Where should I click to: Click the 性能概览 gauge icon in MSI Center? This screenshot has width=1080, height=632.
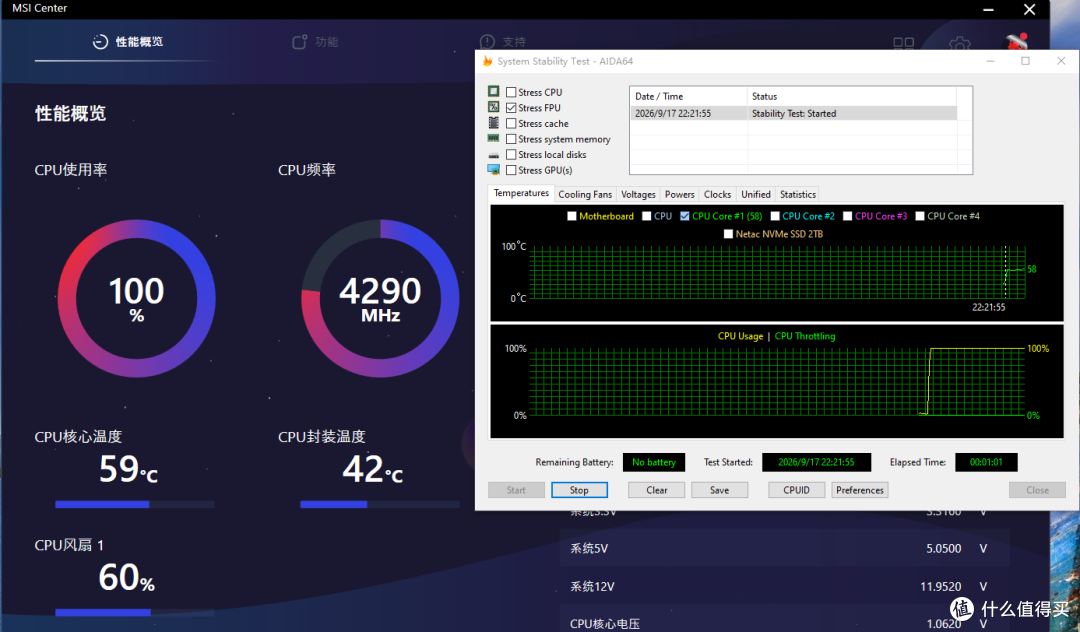click(x=101, y=42)
